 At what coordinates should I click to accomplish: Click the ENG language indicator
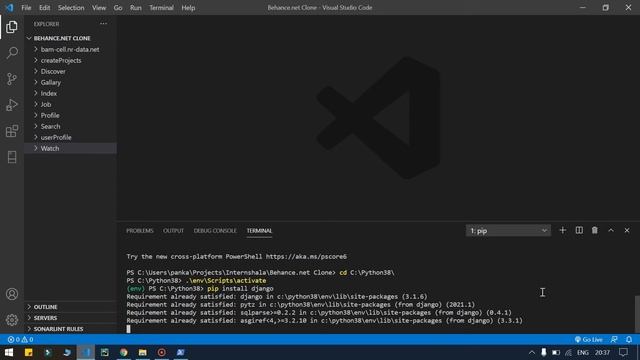point(583,352)
